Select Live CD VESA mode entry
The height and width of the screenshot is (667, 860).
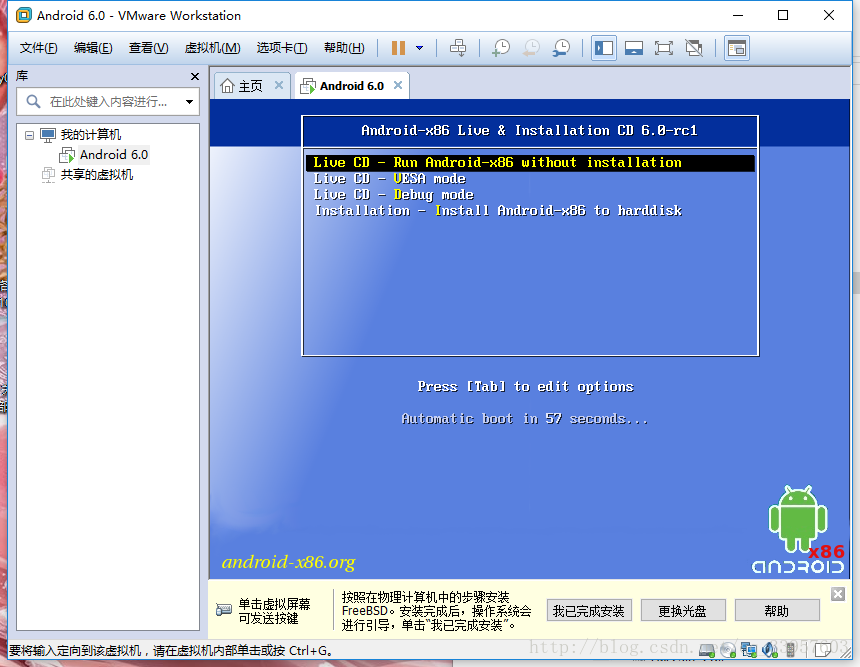click(390, 179)
